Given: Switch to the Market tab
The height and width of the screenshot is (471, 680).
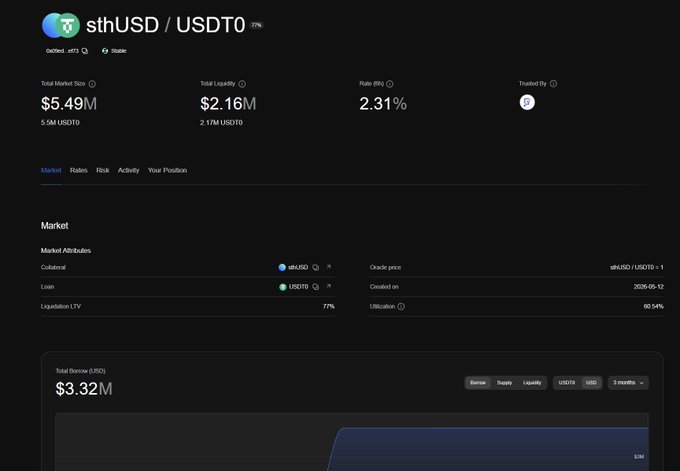Looking at the screenshot, I should point(51,170).
